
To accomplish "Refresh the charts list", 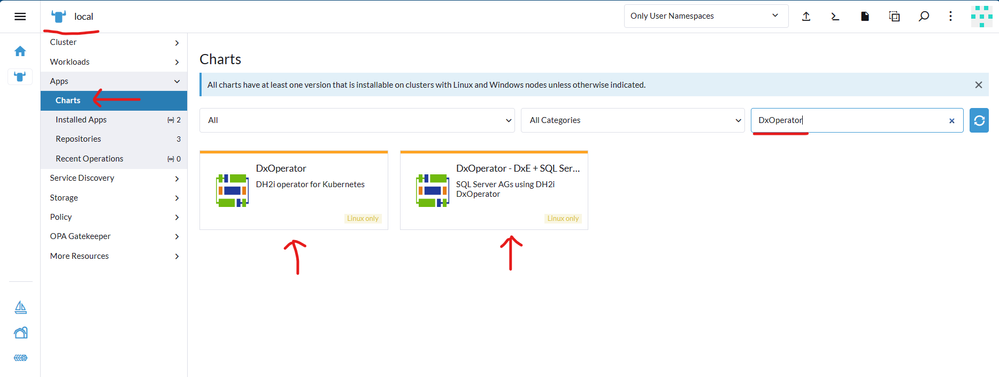I will [x=979, y=120].
